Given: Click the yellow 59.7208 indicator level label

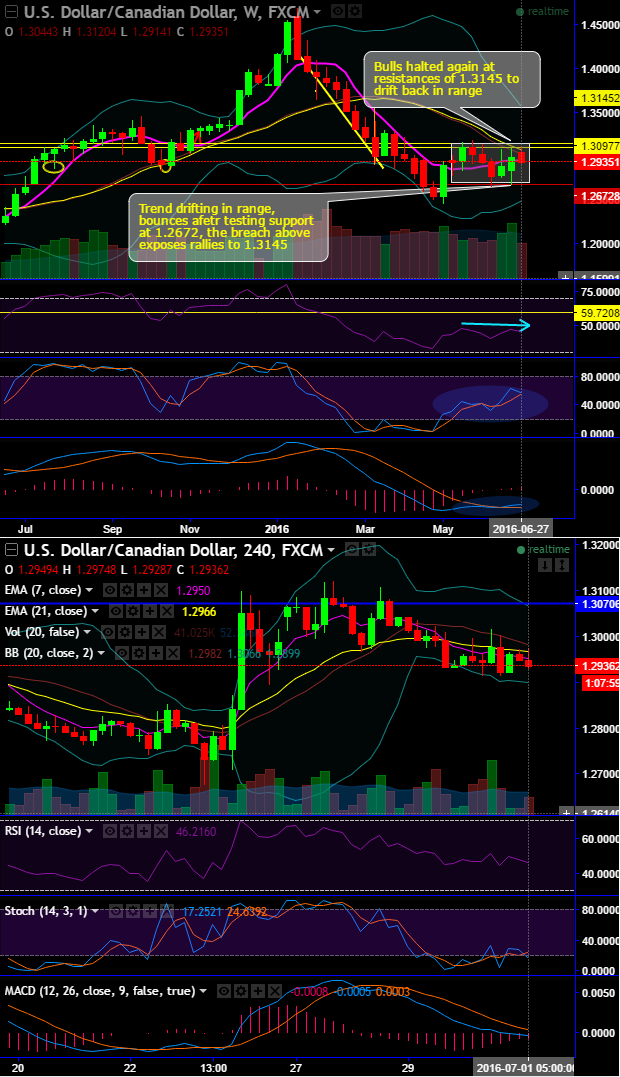Looking at the screenshot, I should click(x=597, y=313).
